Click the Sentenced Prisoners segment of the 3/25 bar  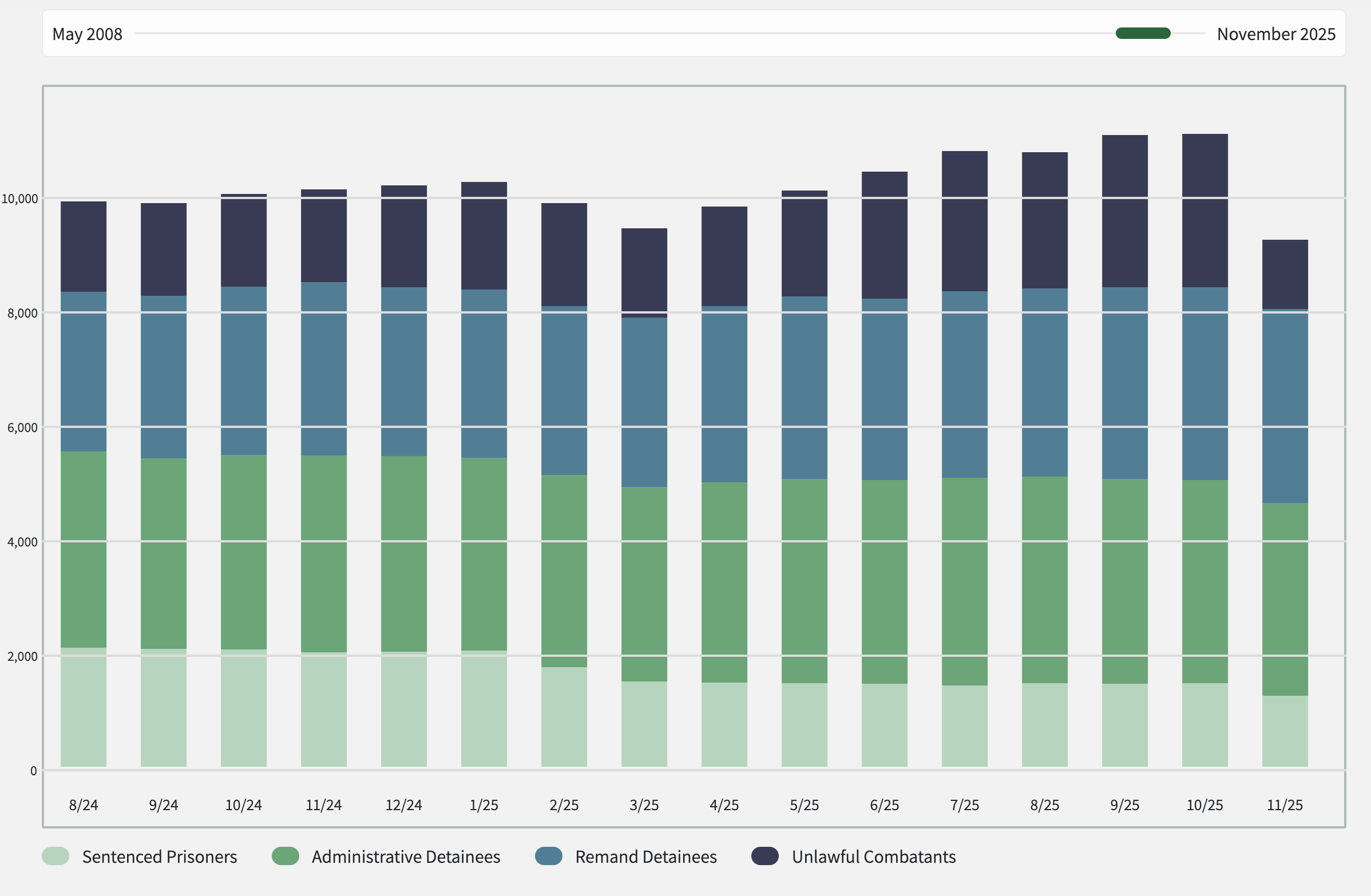[644, 724]
